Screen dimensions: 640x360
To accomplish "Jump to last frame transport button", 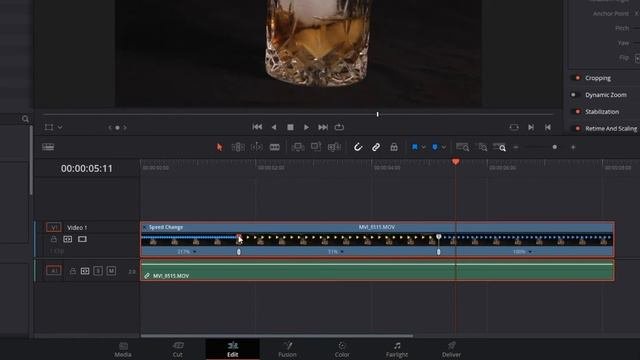I will [x=323, y=127].
